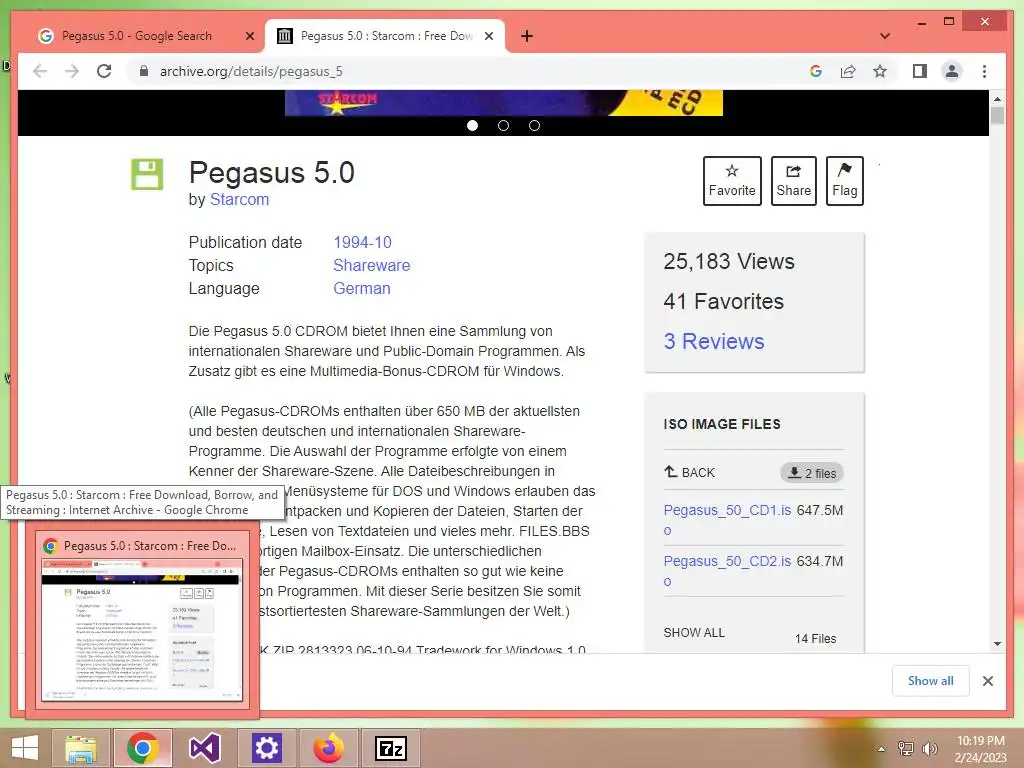Flag this item with Flag button
The image size is (1024, 768).
844,181
